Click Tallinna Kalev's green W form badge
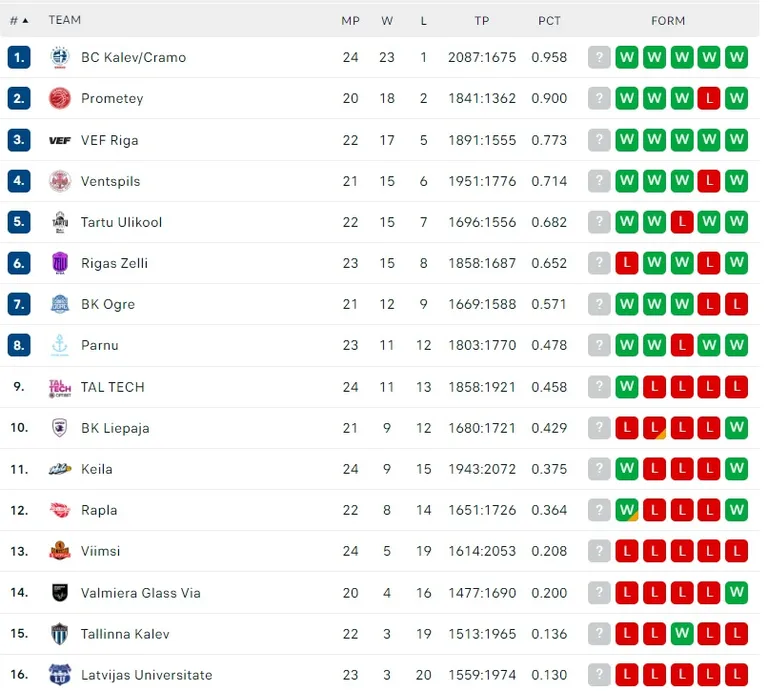 point(681,634)
